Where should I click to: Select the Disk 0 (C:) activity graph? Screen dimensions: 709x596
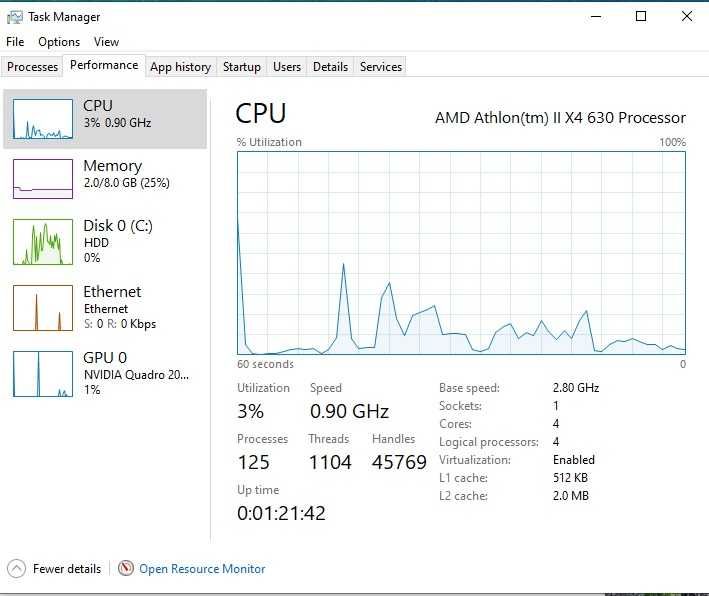[43, 241]
